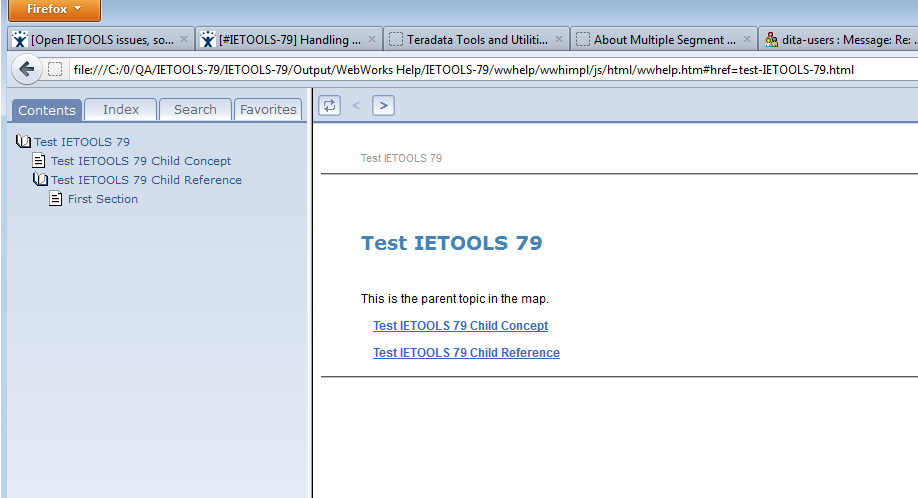Image resolution: width=918 pixels, height=498 pixels.
Task: Open the Test IETOOLS 79 Child Reference link
Action: [466, 353]
